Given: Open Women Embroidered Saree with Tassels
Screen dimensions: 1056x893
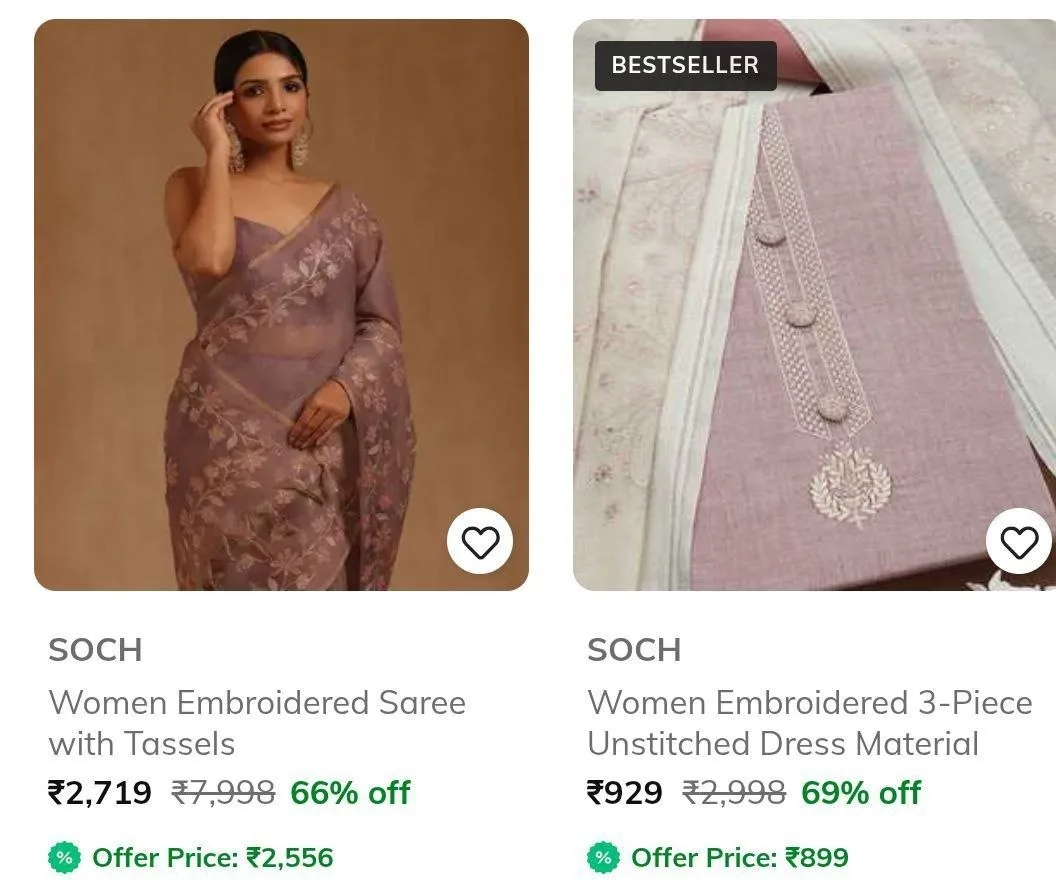Looking at the screenshot, I should click(257, 723).
